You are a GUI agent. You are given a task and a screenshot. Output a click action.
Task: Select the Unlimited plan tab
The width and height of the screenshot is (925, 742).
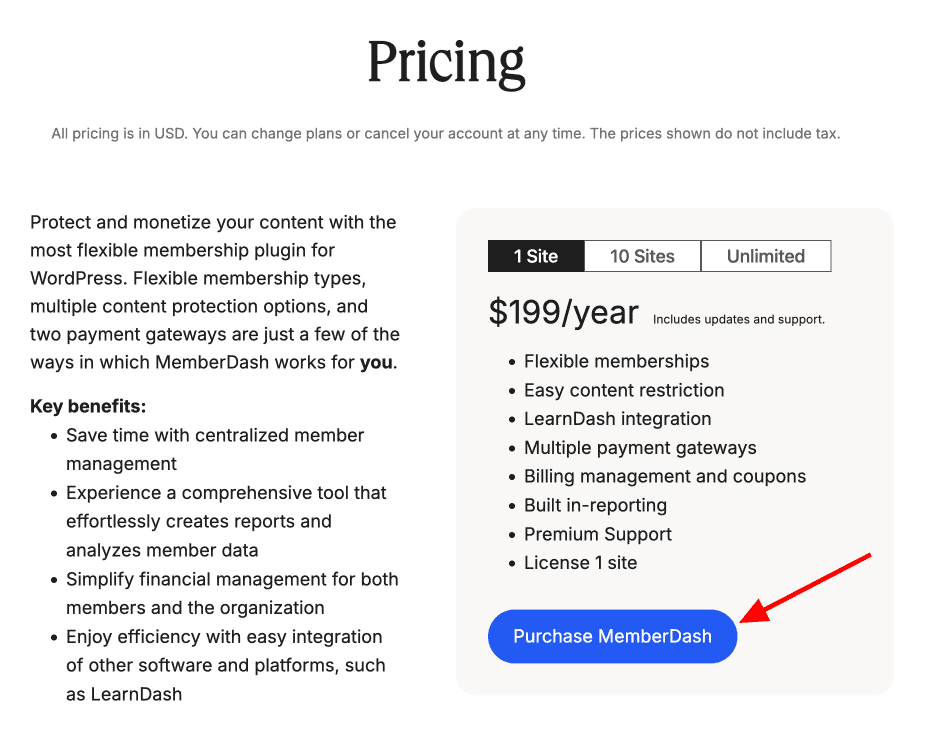(x=766, y=256)
